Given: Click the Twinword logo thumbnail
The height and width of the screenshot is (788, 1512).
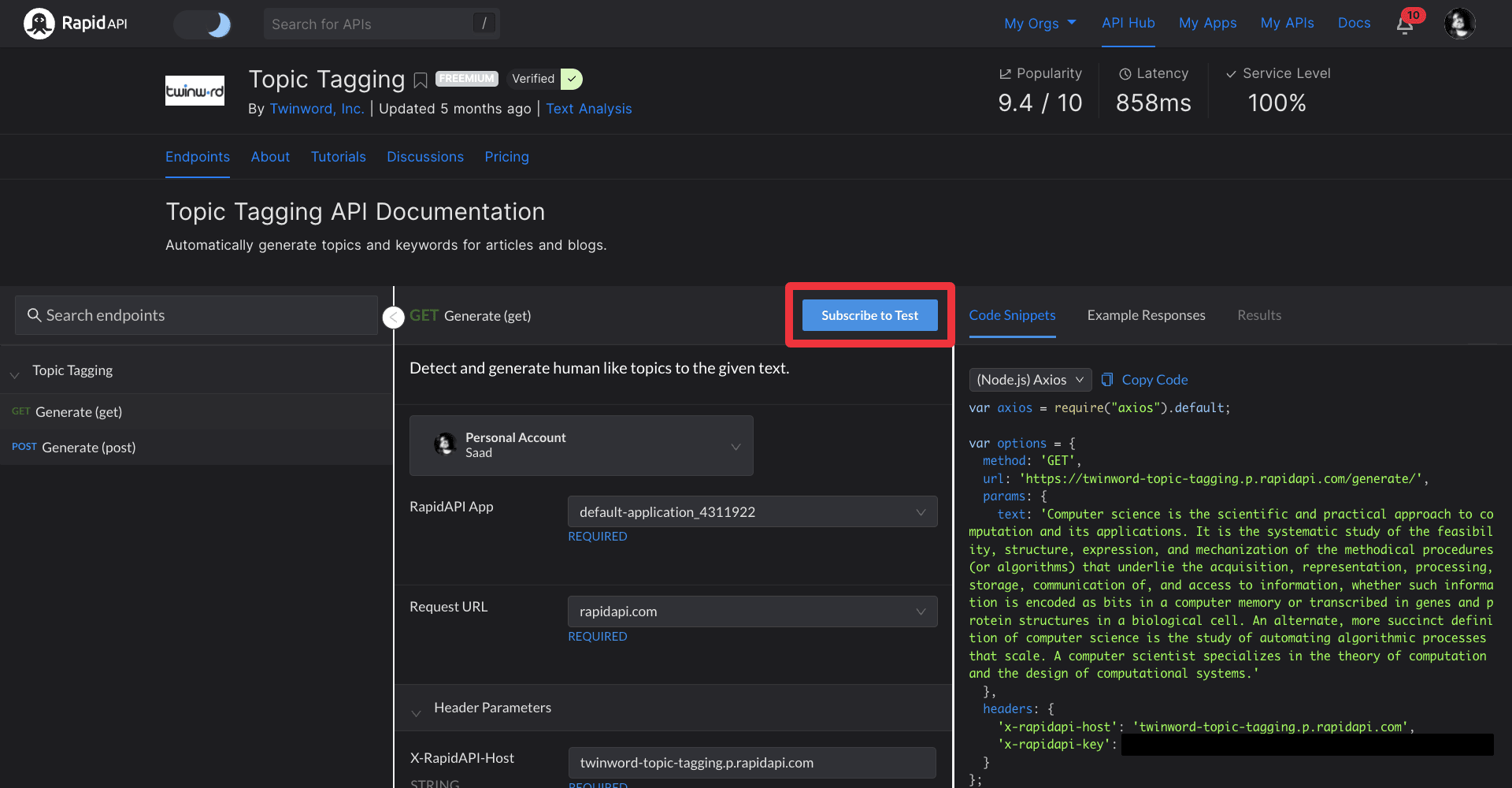Looking at the screenshot, I should 195,91.
